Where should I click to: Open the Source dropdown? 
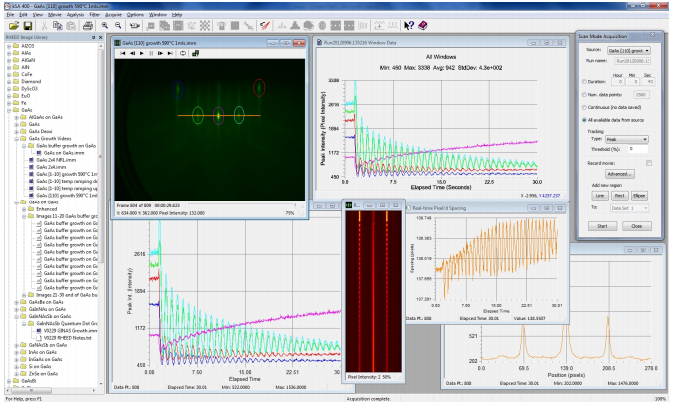pos(628,51)
